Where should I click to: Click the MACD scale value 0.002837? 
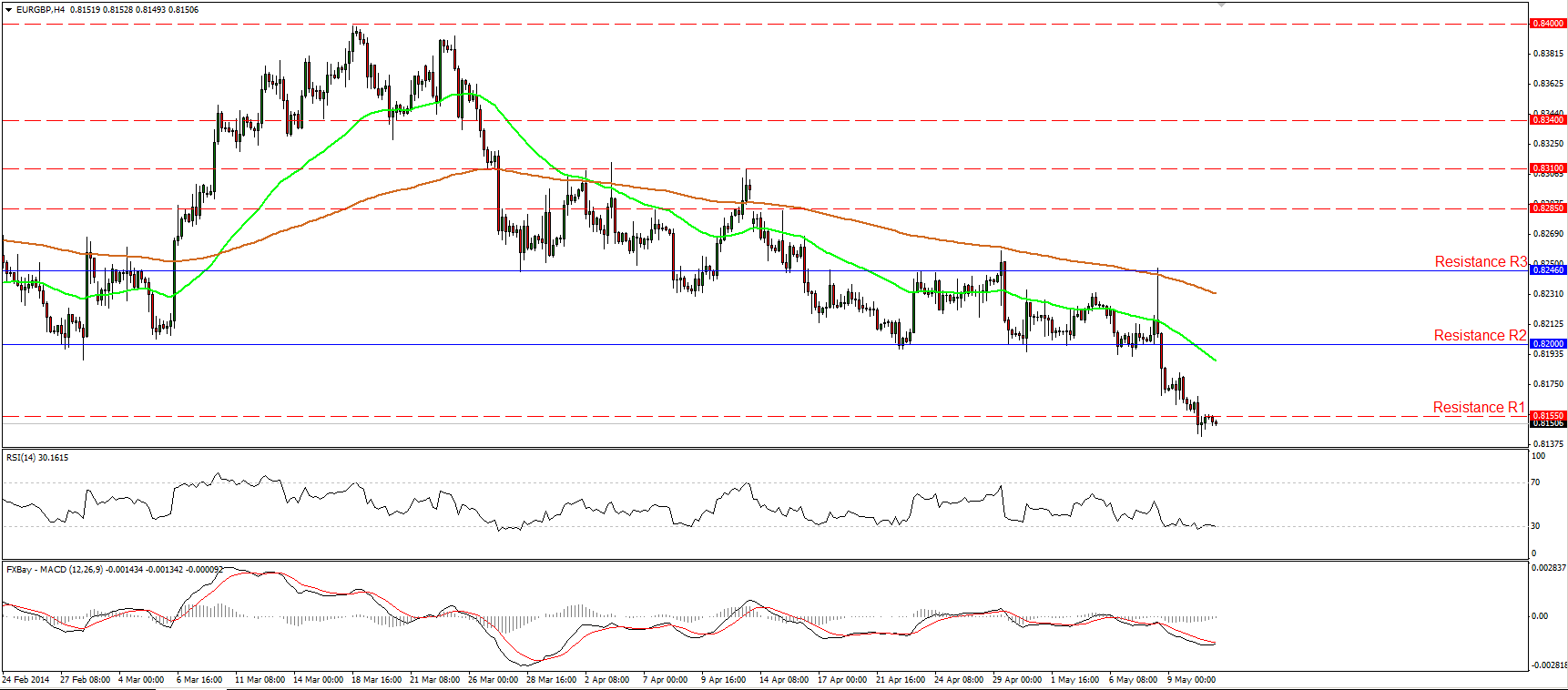(1549, 568)
